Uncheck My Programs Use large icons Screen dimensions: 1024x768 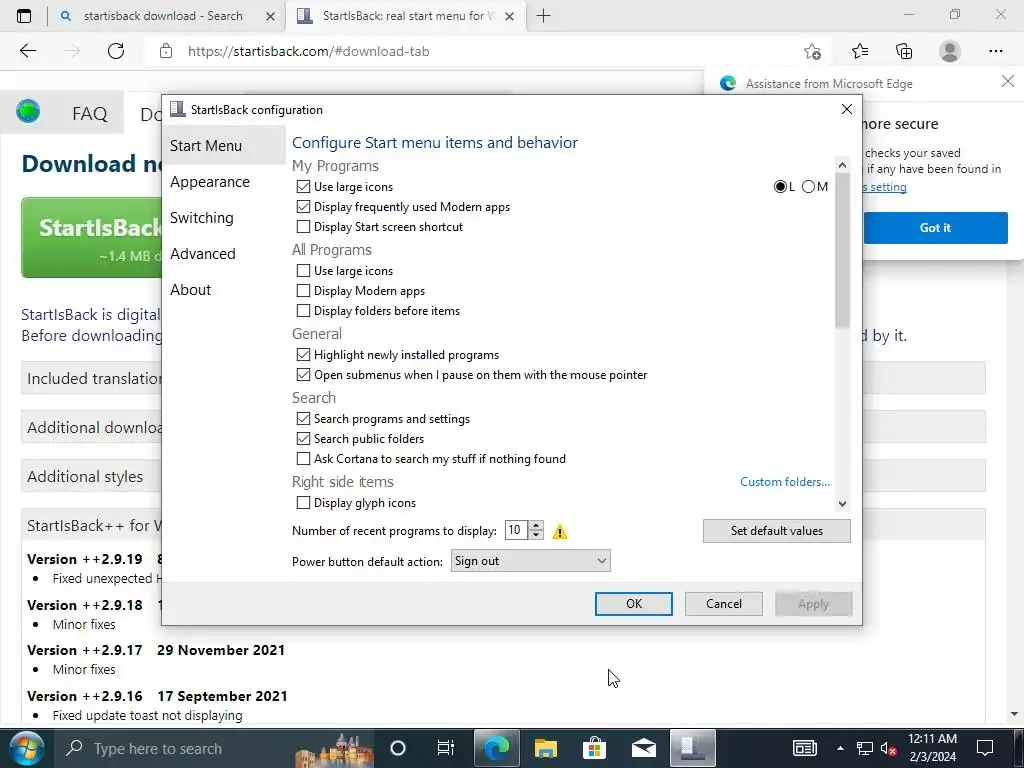pos(303,187)
